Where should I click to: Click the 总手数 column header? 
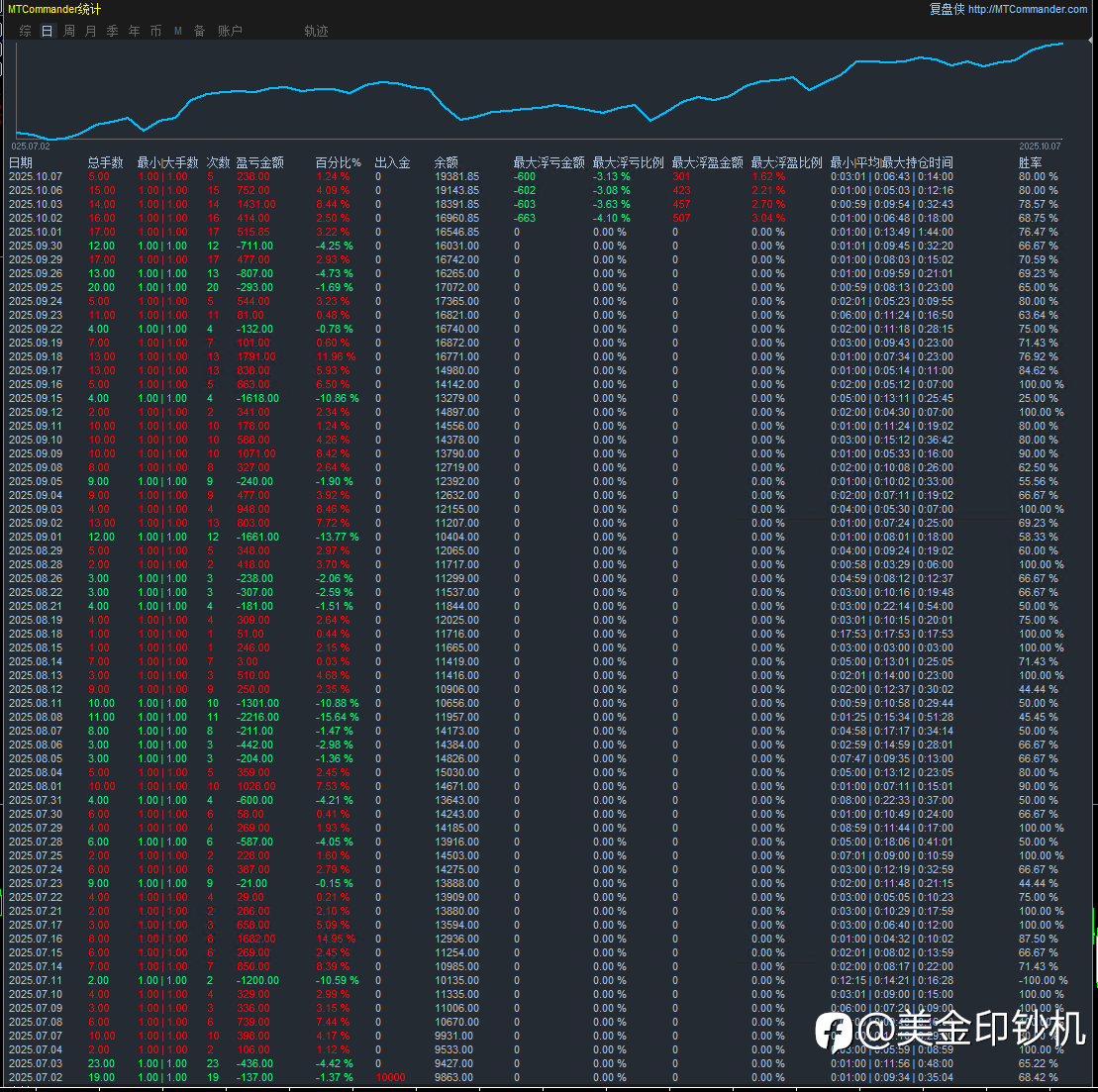click(105, 162)
